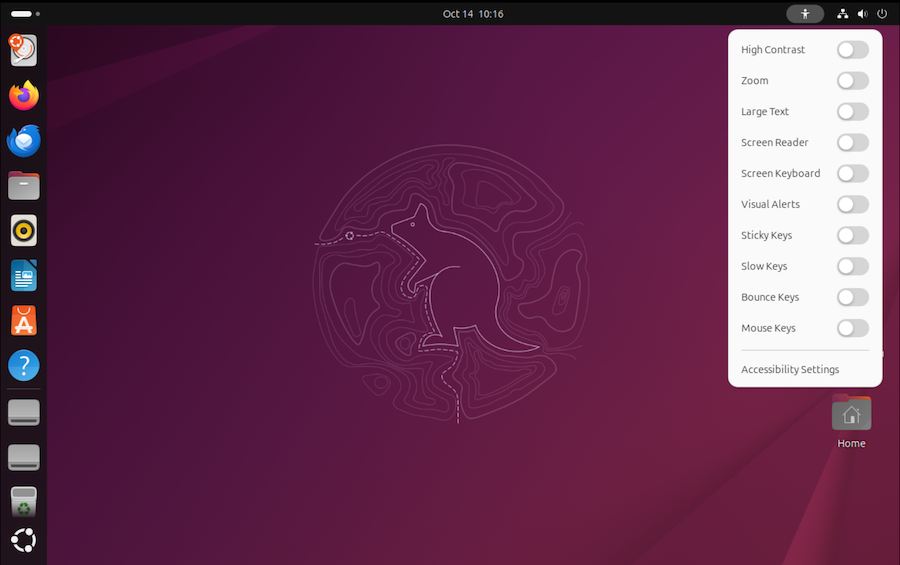This screenshot has height=565, width=900.
Task: Open the system menu with power icon
Action: 881,14
